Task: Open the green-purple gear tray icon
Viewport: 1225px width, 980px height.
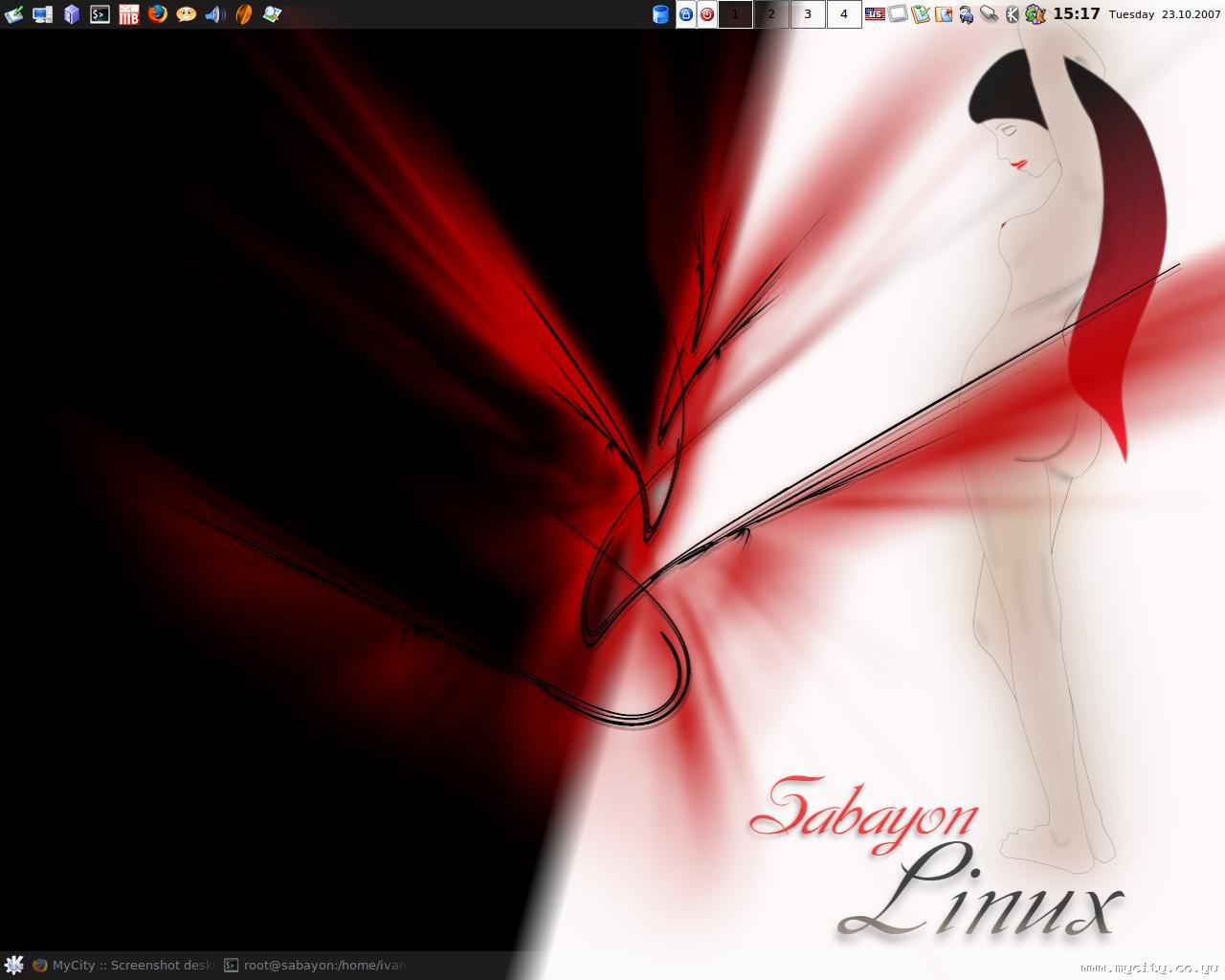Action: pos(1035,14)
